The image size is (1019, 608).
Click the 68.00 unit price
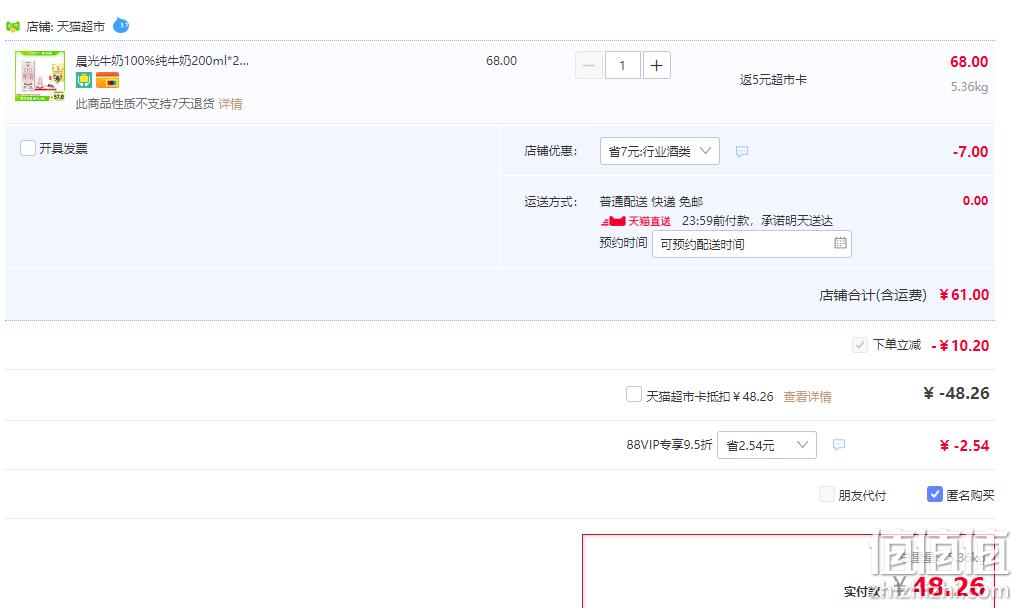(502, 60)
